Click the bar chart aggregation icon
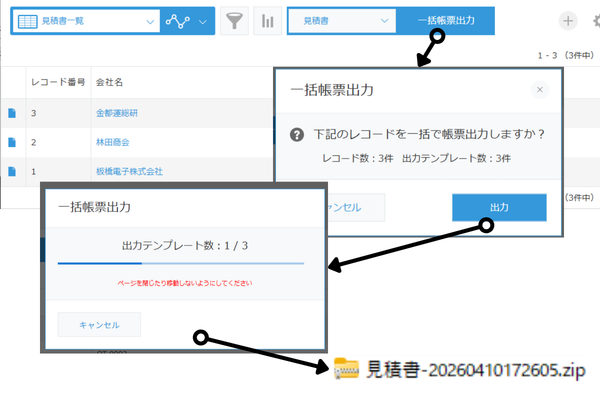This screenshot has width=600, height=400. (x=267, y=21)
